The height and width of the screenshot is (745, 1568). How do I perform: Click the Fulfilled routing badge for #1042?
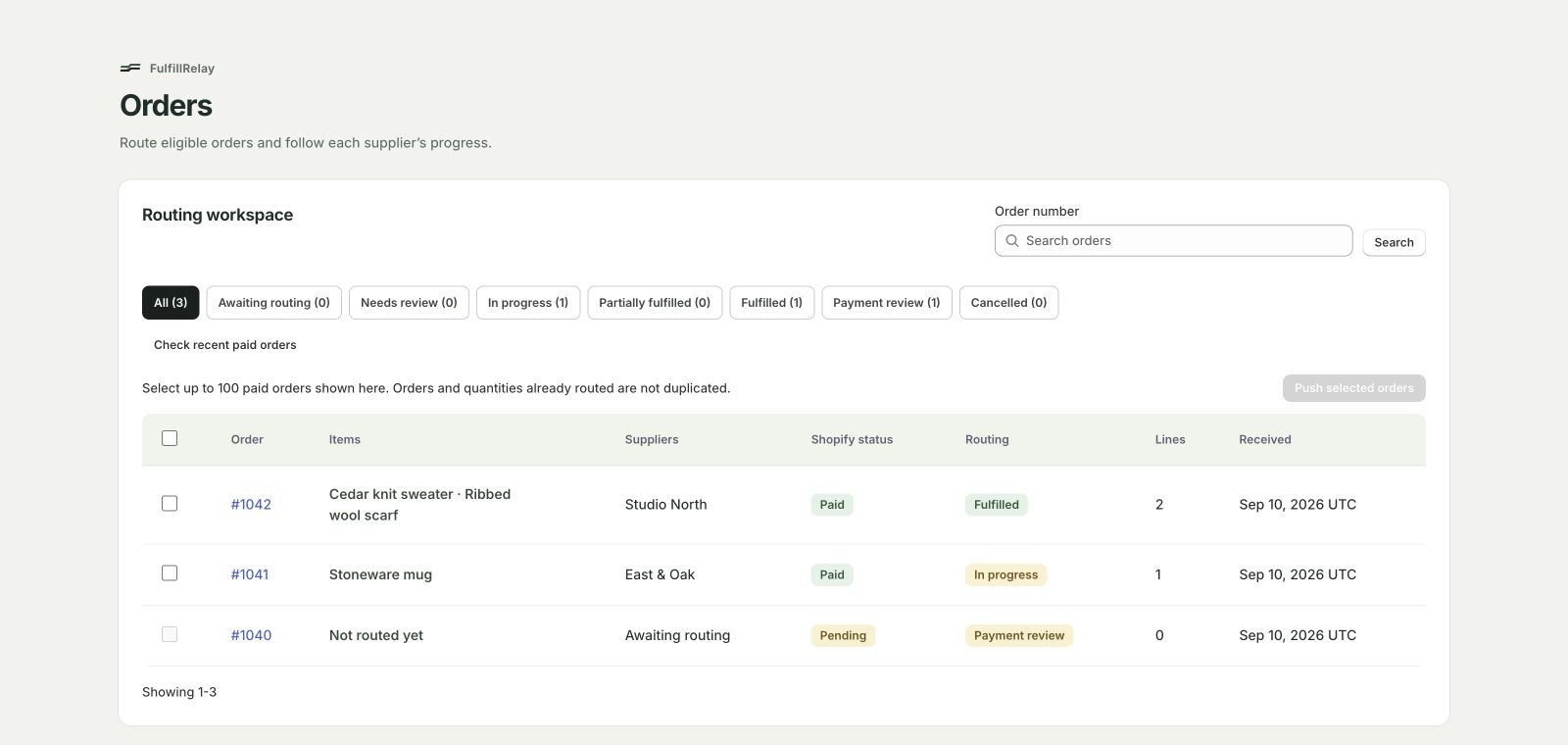click(x=997, y=505)
